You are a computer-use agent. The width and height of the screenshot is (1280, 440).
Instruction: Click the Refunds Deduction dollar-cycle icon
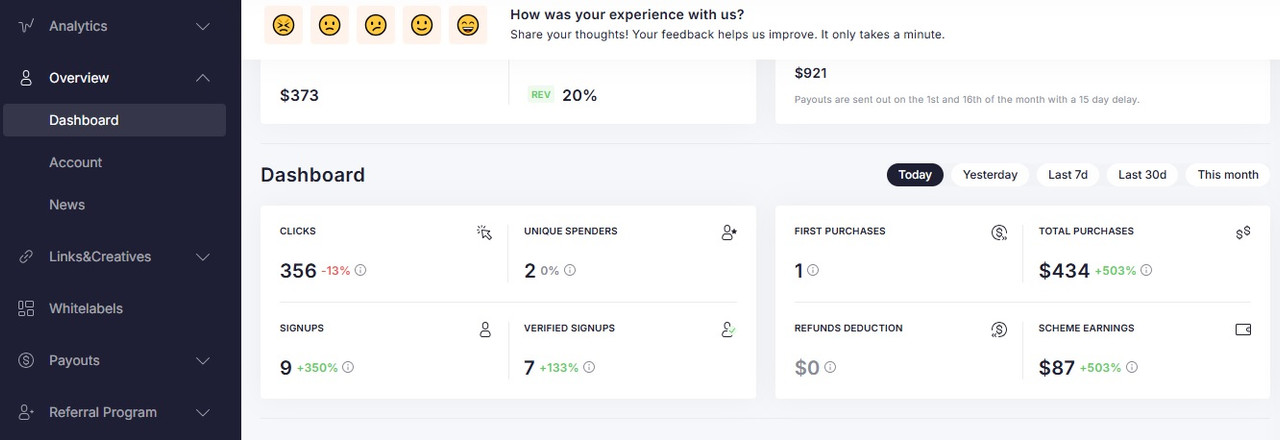[x=998, y=329]
